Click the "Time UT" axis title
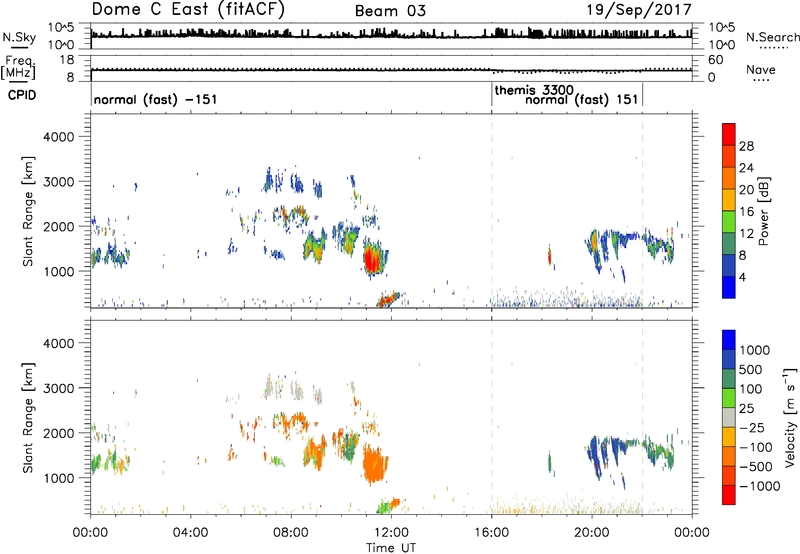This screenshot has height=554, width=800. [391, 548]
